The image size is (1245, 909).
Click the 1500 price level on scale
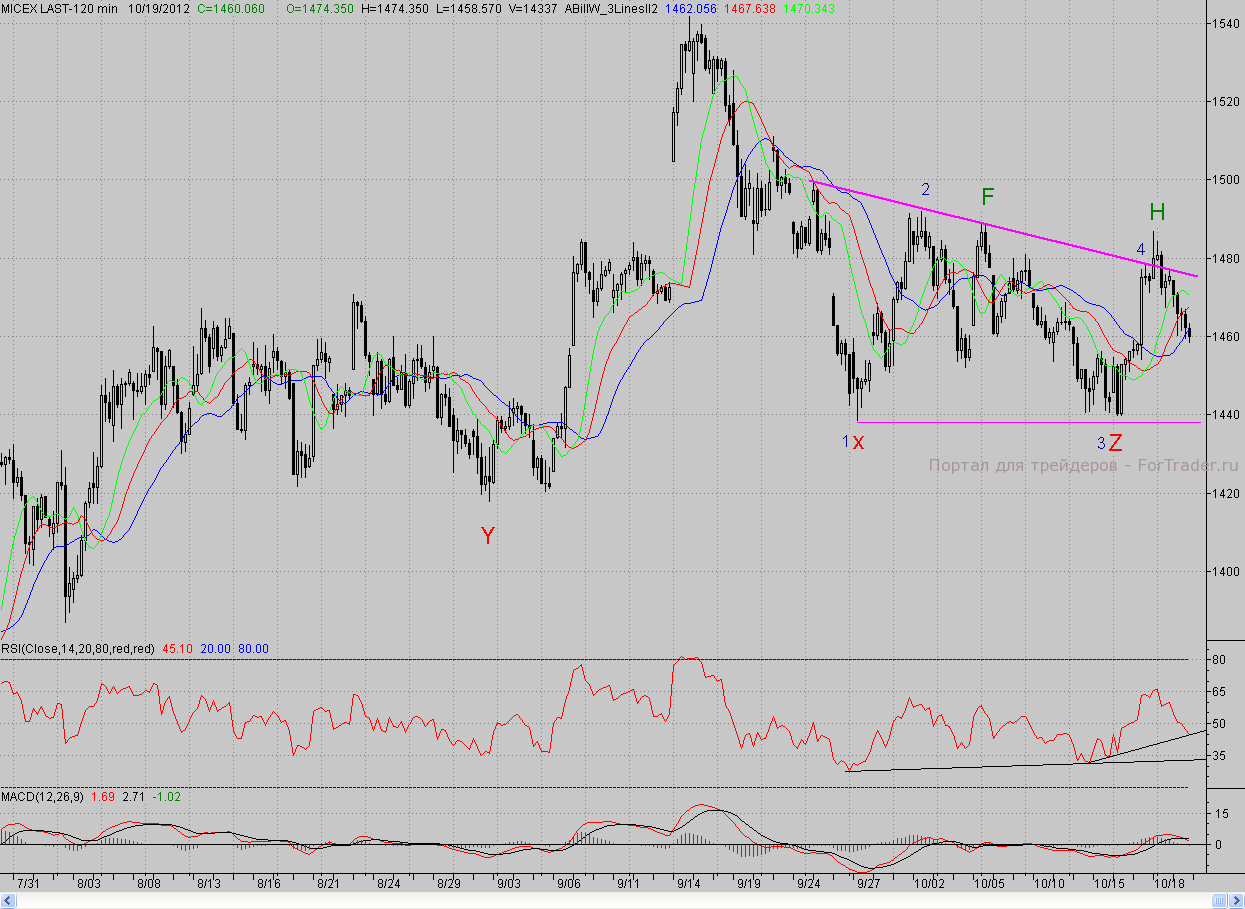pos(1224,180)
